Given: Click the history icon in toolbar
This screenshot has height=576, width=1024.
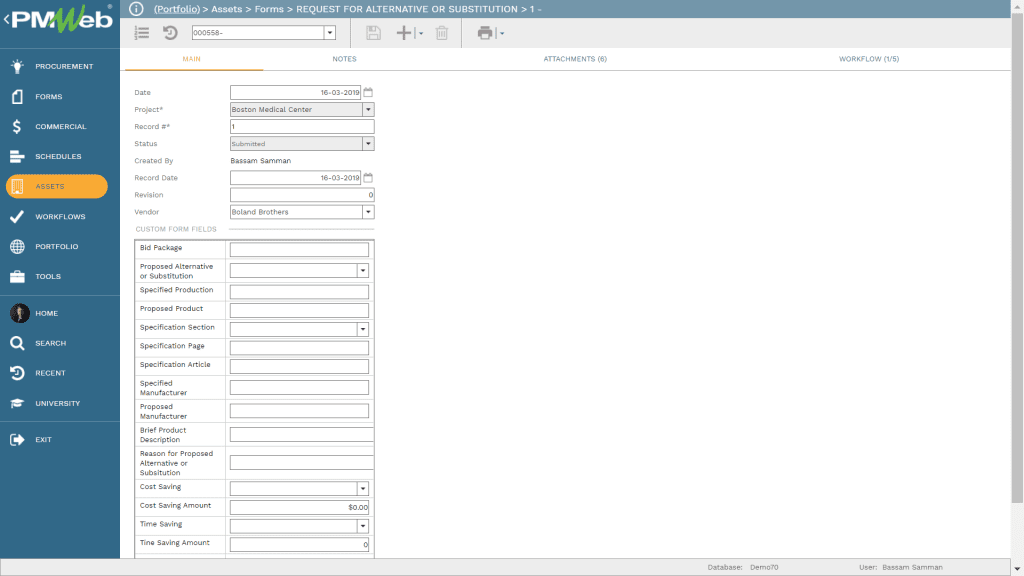Looking at the screenshot, I should coord(170,33).
